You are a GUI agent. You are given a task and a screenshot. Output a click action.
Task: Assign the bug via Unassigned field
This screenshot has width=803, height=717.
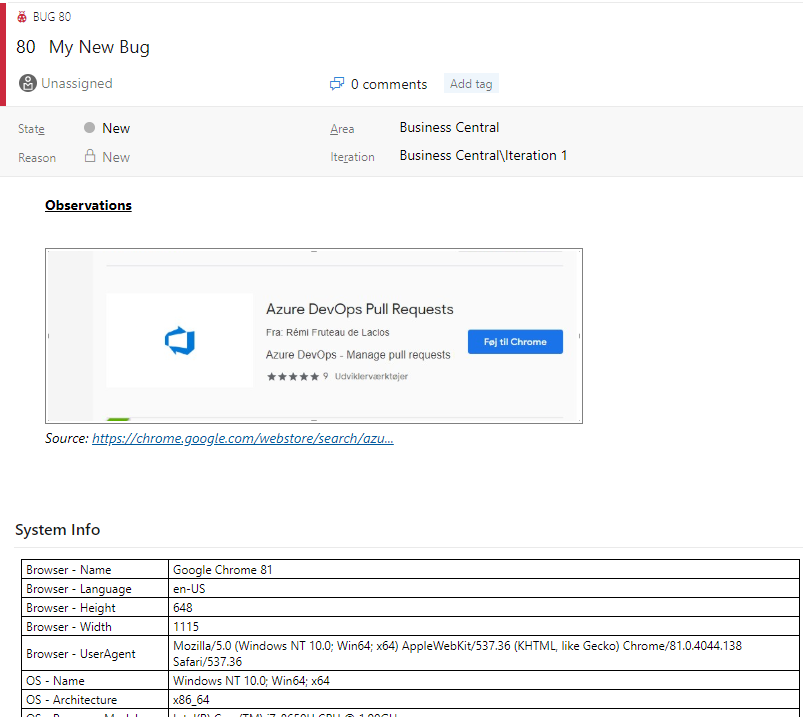pos(77,83)
